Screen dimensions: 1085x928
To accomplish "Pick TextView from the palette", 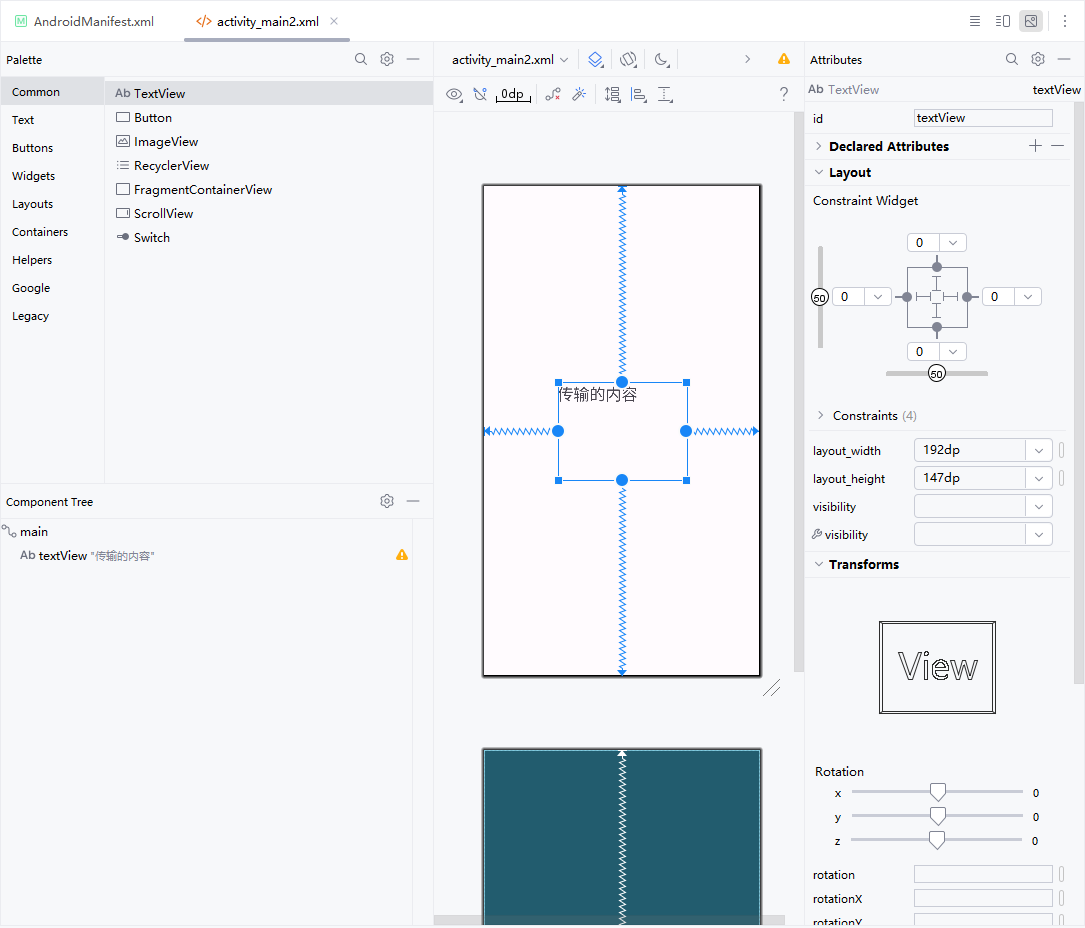I will pyautogui.click(x=269, y=93).
